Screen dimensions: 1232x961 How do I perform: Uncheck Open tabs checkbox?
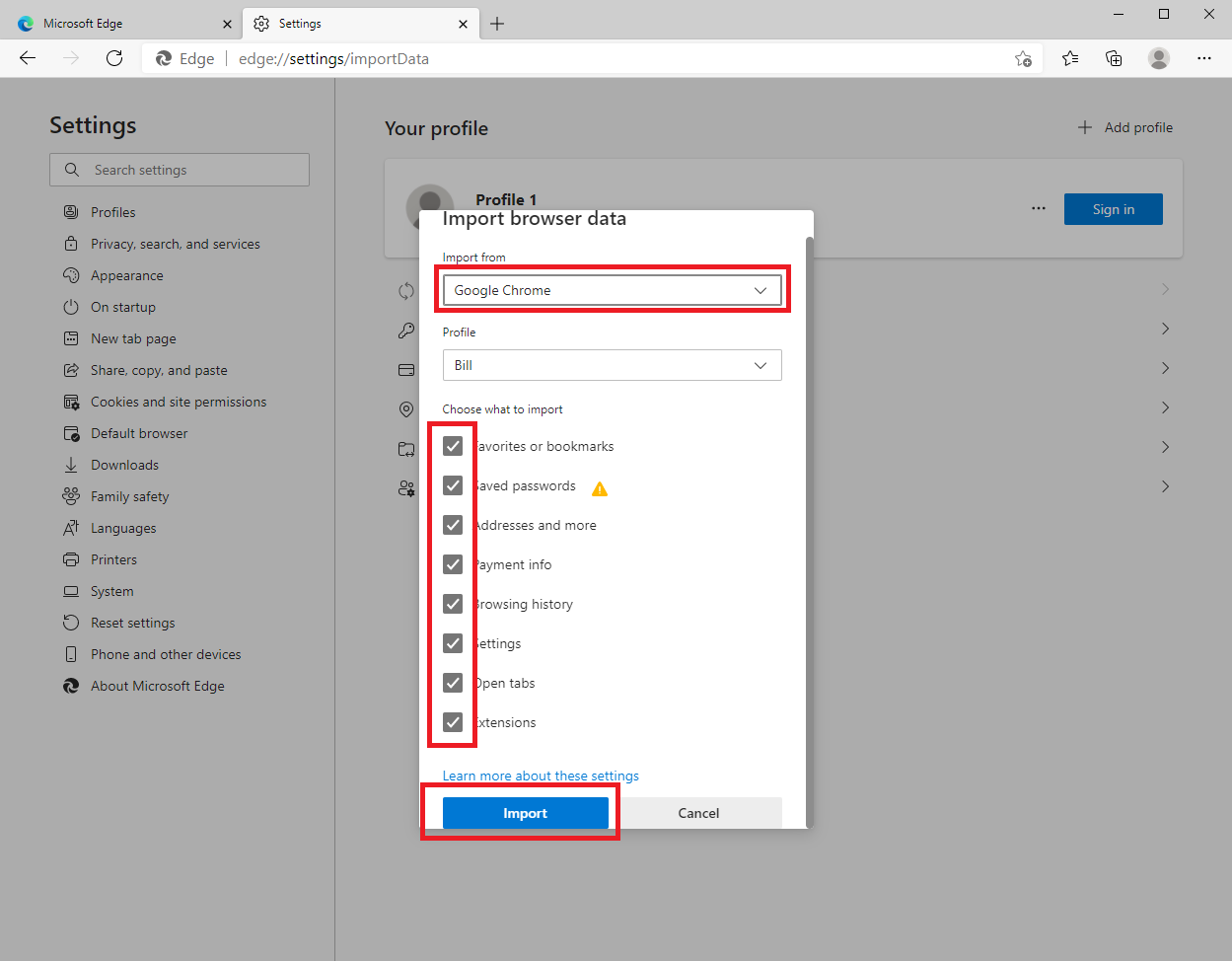453,683
